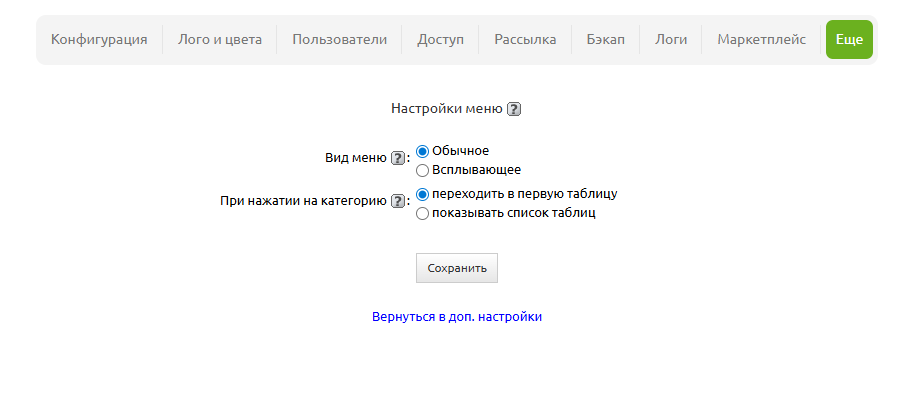Viewport: 911px width, 410px height.
Task: Open help icon next to Настройки меню
Action: coord(514,109)
